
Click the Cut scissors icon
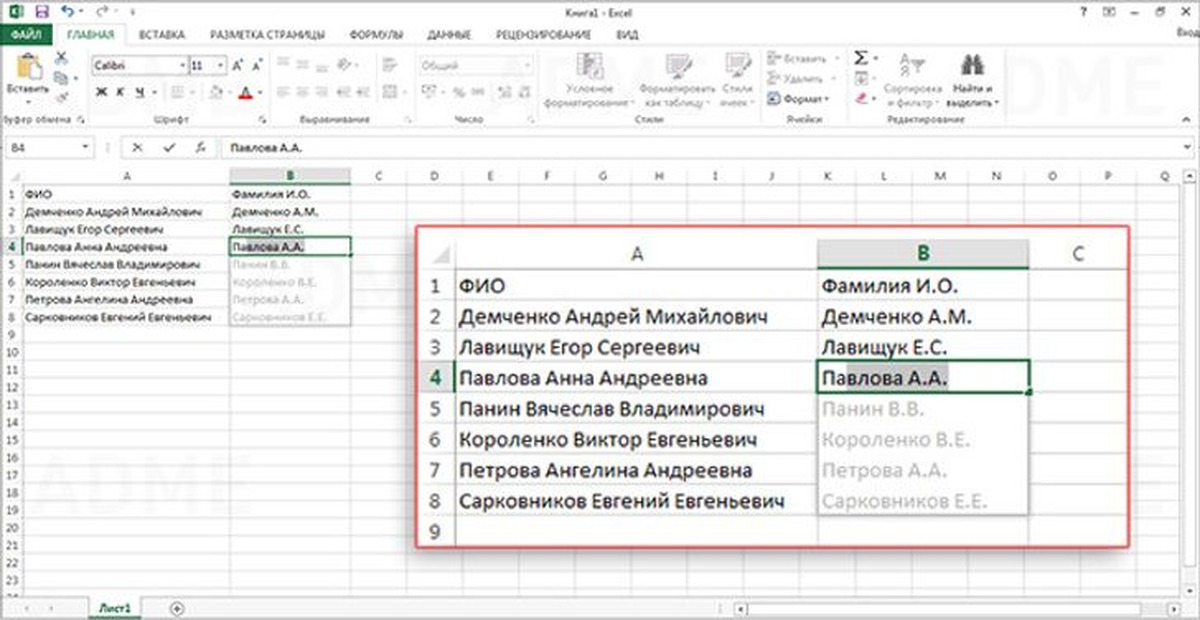coord(61,57)
